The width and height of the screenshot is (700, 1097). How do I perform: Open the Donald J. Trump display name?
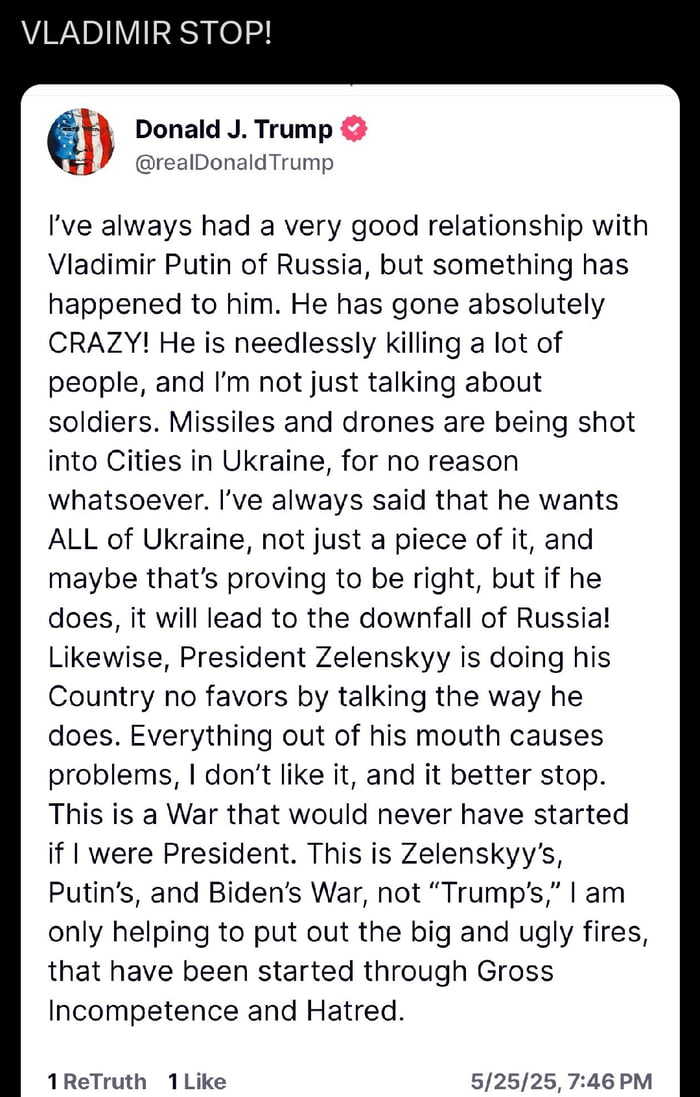(233, 129)
